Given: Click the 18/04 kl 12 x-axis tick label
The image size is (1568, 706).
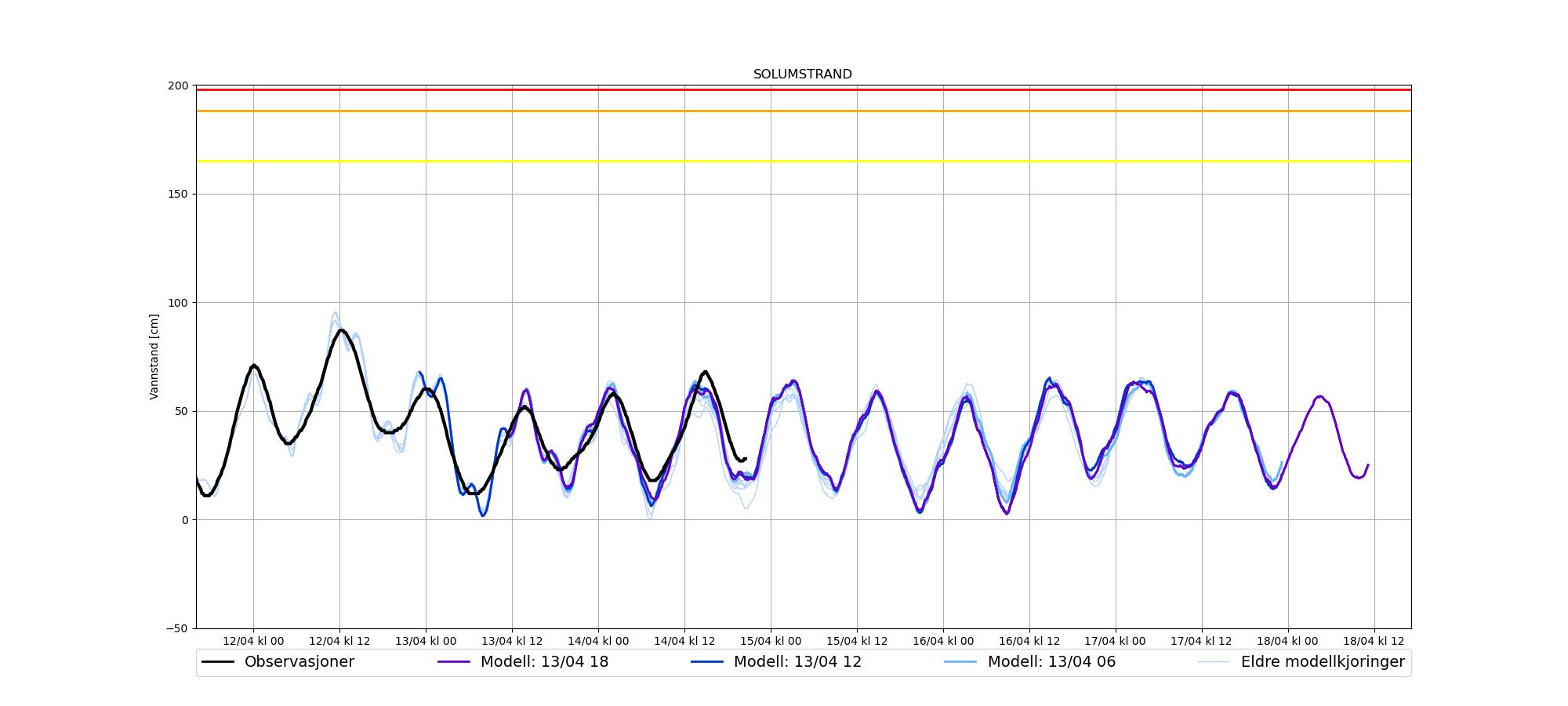Looking at the screenshot, I should tap(1374, 641).
